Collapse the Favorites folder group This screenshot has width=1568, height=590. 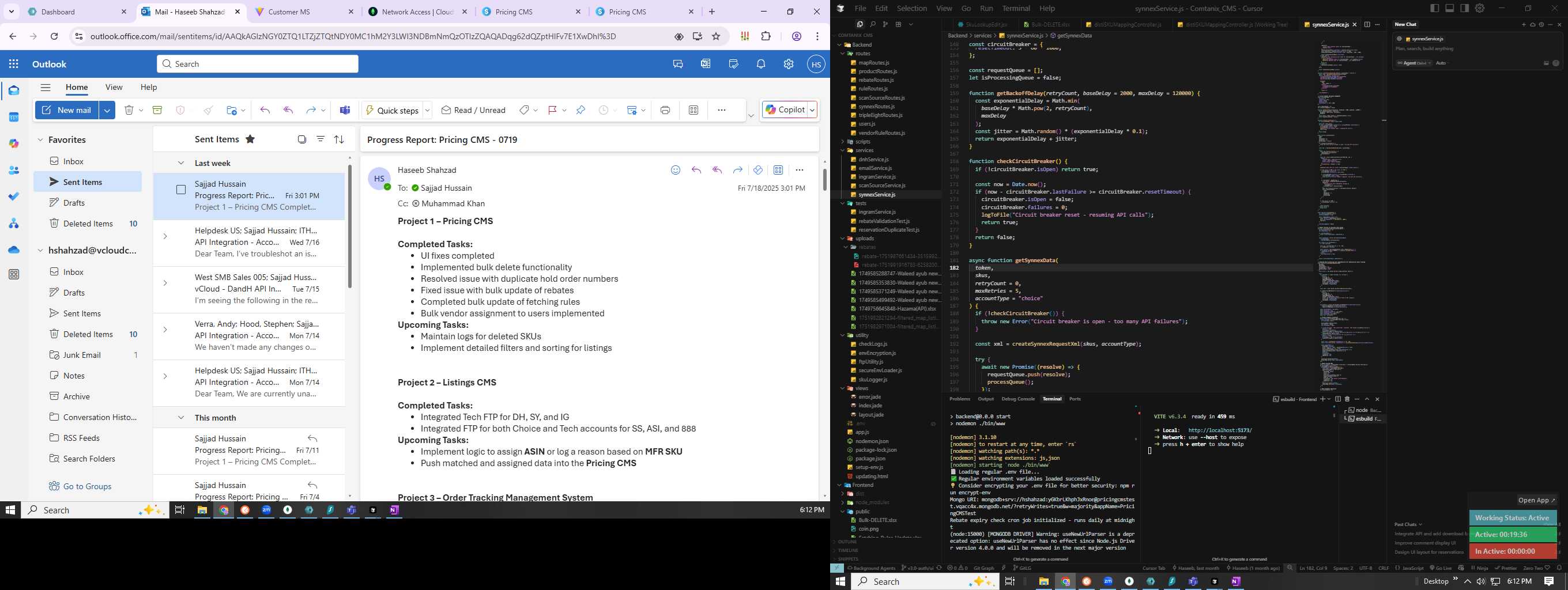pyautogui.click(x=40, y=140)
